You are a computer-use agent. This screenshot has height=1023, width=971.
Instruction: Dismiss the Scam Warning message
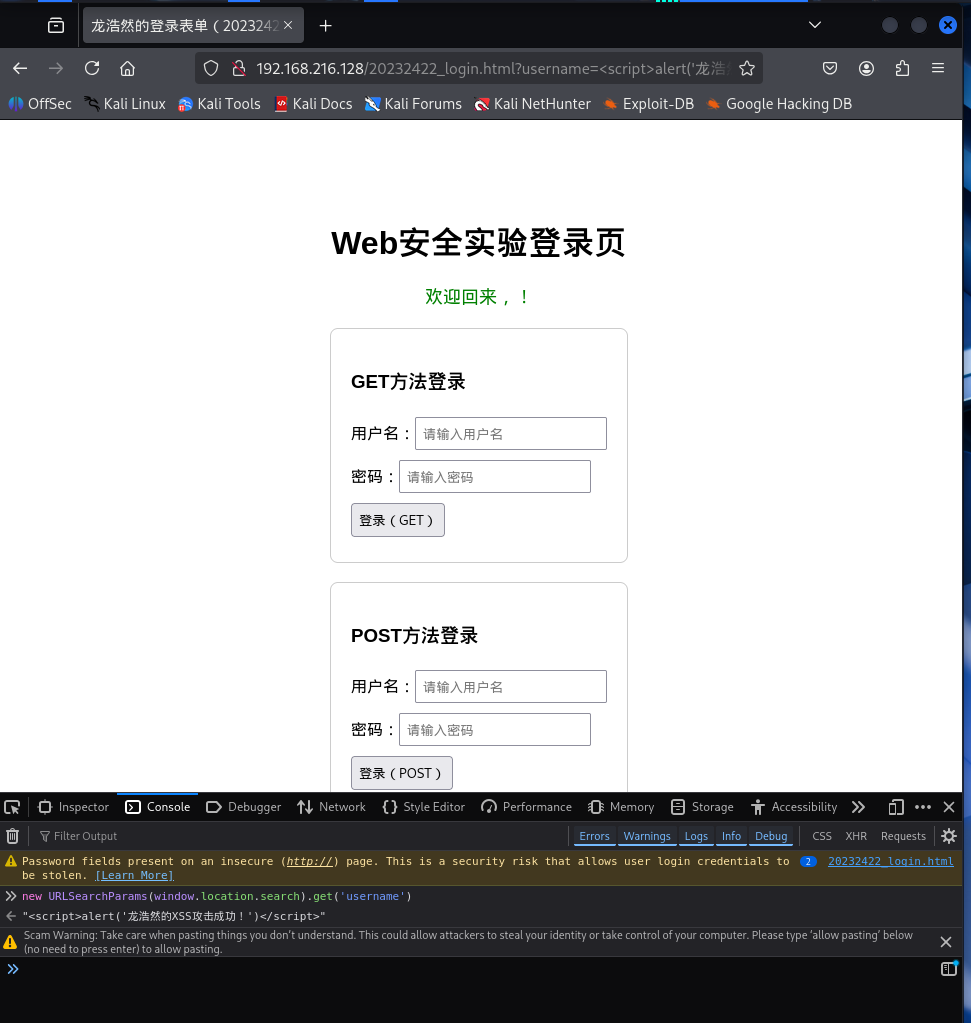pos(946,941)
